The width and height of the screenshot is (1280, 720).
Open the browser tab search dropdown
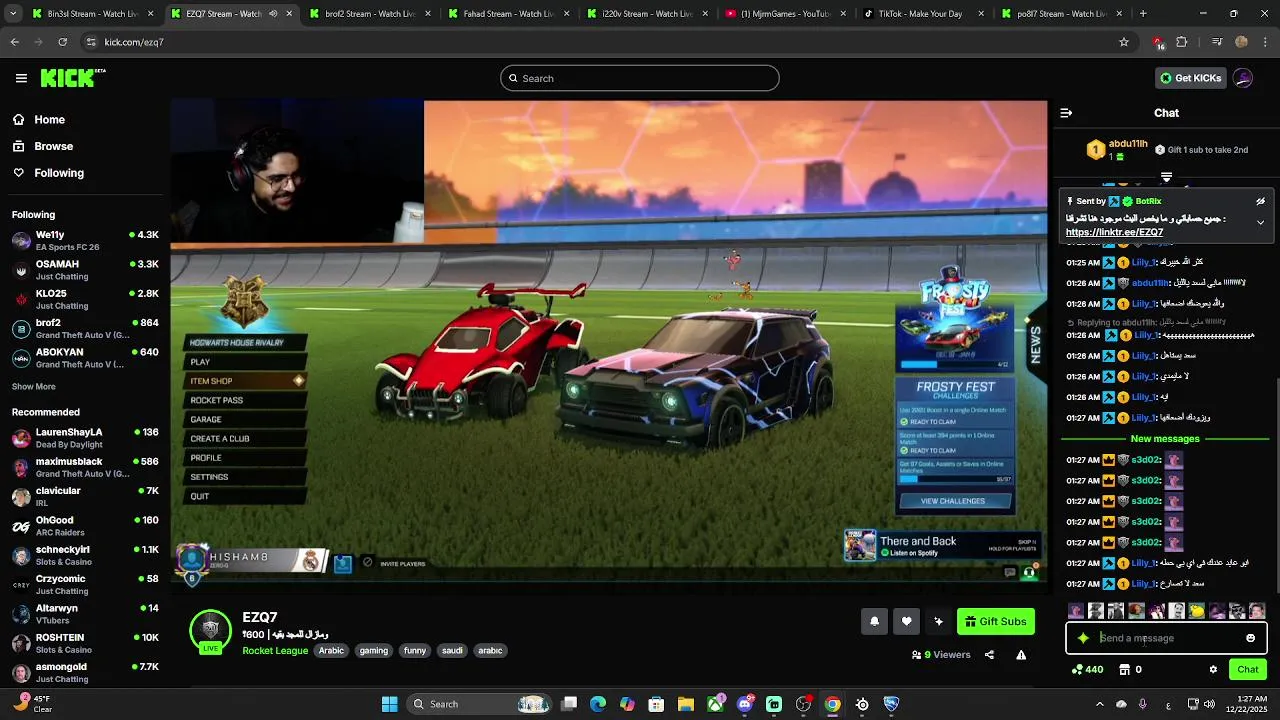pyautogui.click(x=14, y=14)
